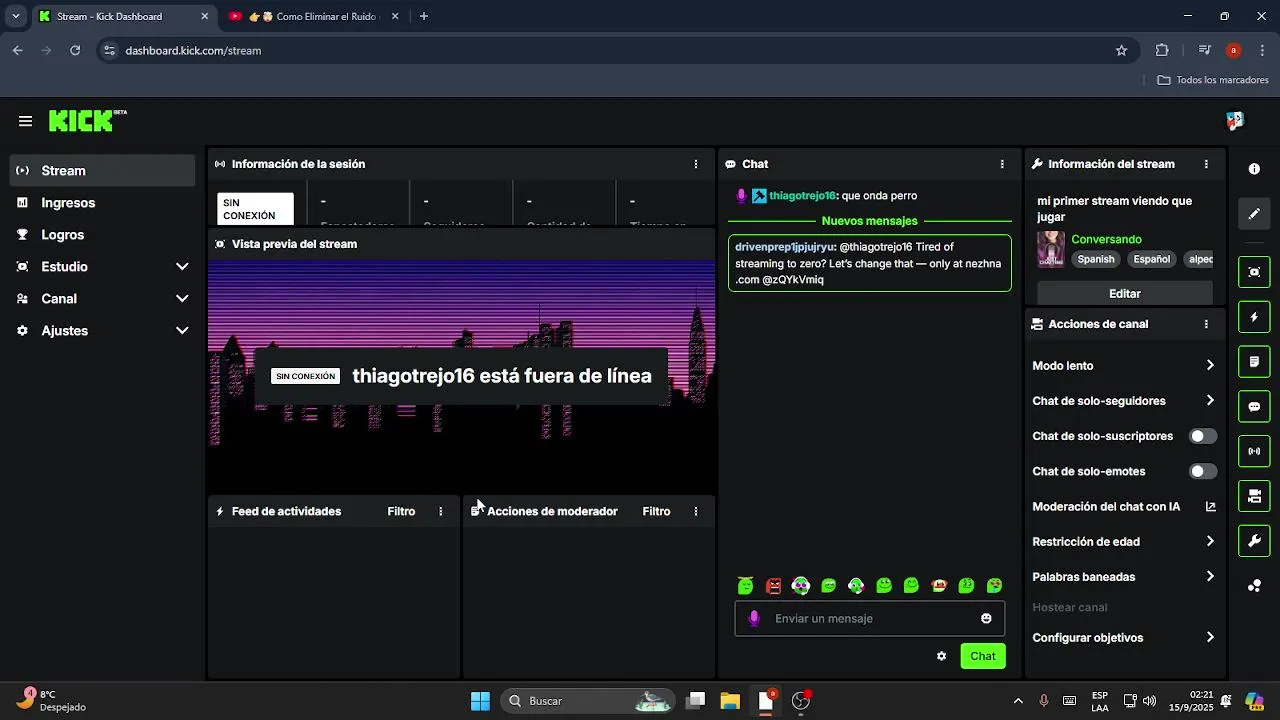Image resolution: width=1280 pixels, height=720 pixels.
Task: Toggle the stream preview panel icon
Action: [x=1254, y=272]
